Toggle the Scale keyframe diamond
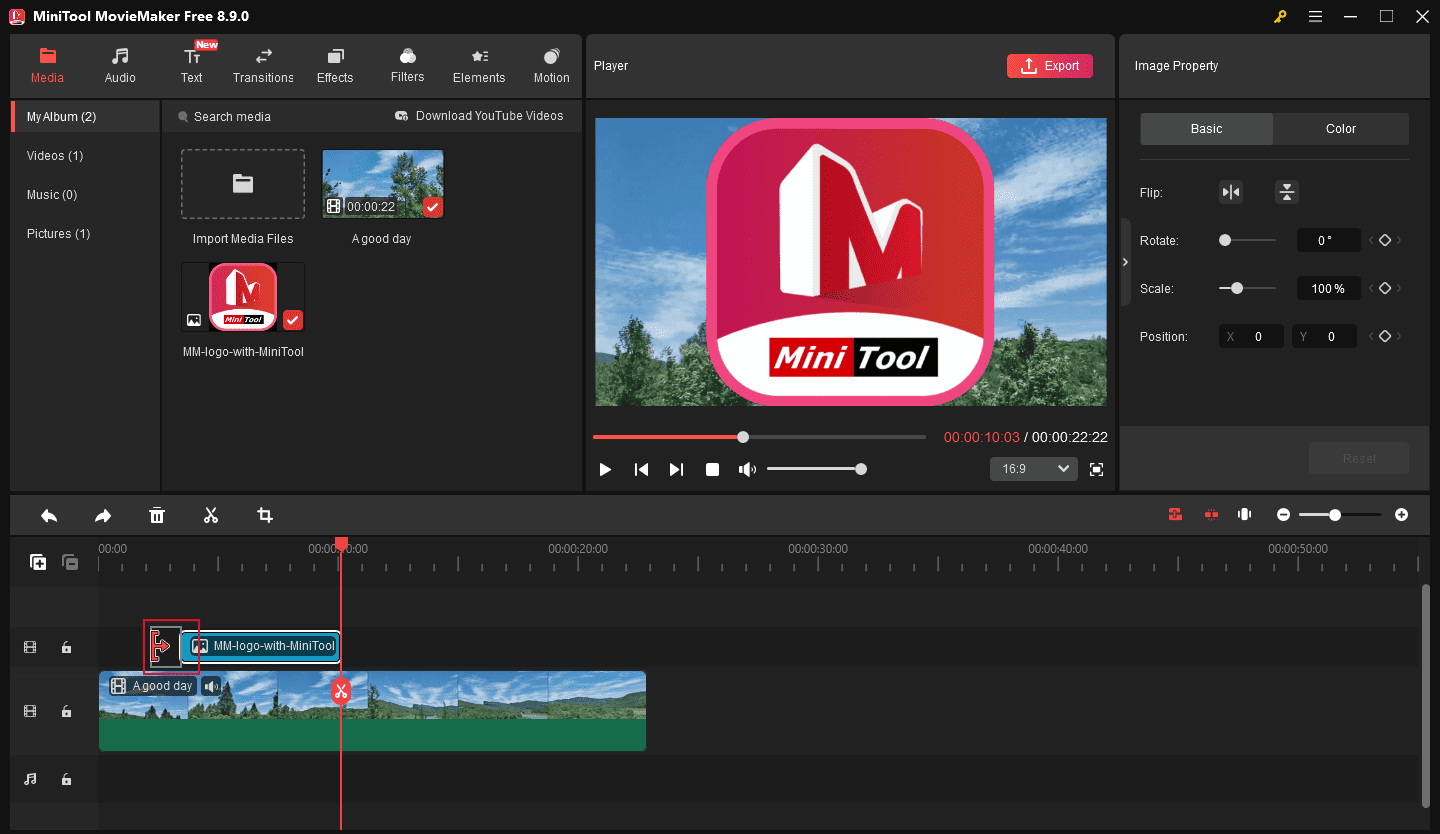The height and width of the screenshot is (834, 1440). click(1385, 288)
